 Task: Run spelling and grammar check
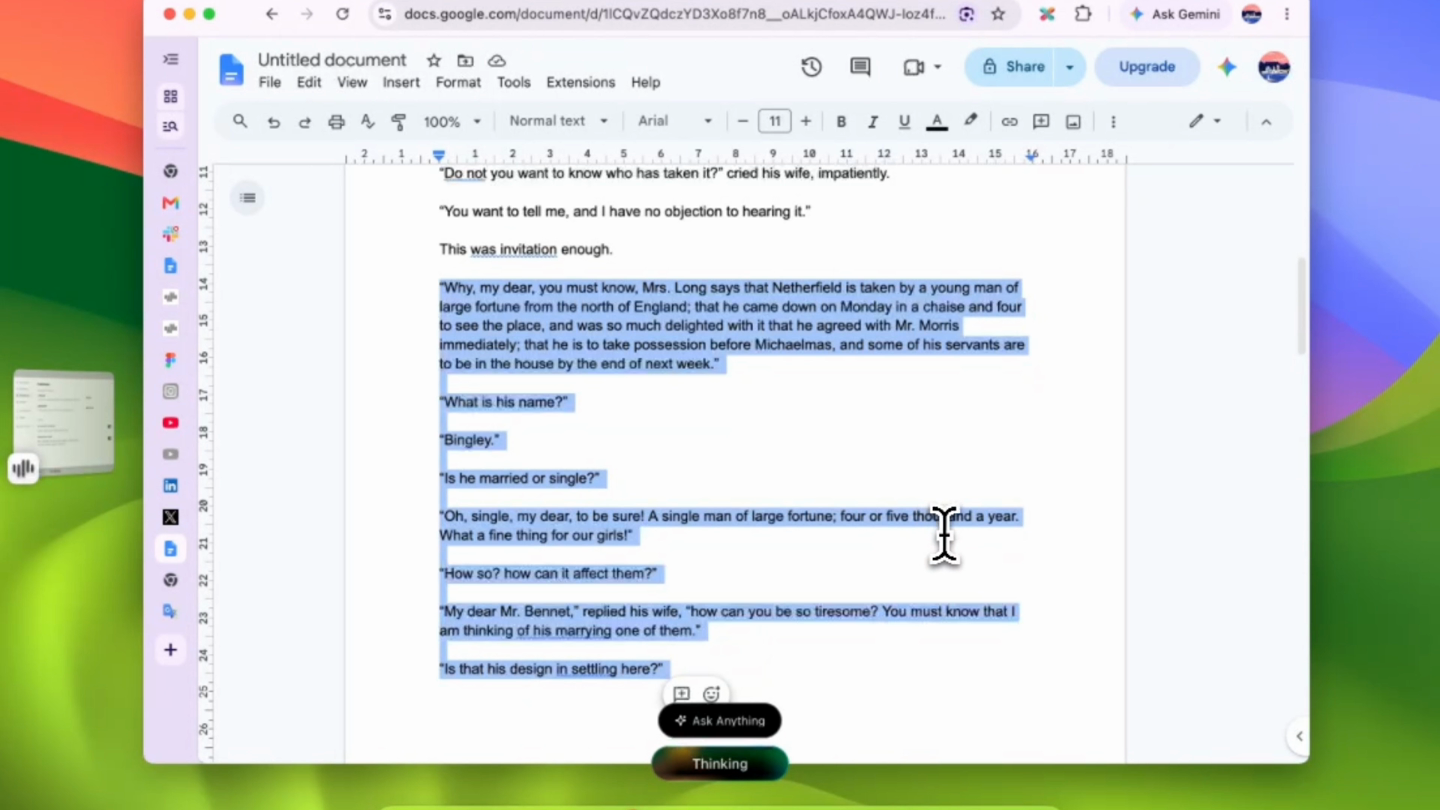click(x=368, y=122)
